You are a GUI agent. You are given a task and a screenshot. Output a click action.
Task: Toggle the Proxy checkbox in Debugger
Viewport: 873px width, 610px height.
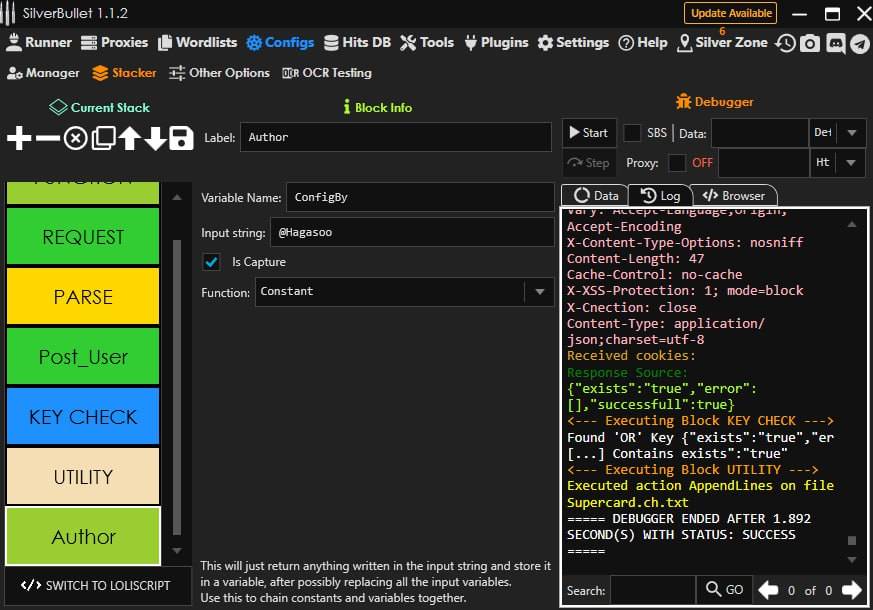(677, 163)
